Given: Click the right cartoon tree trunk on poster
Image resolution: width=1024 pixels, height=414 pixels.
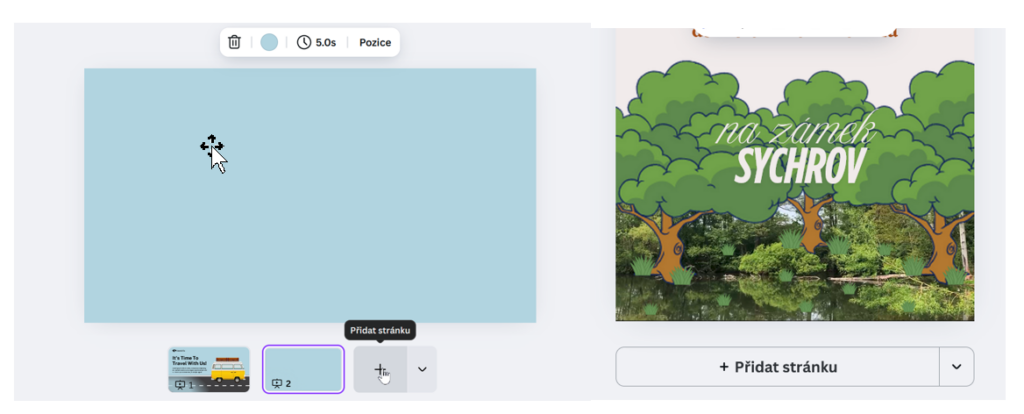Looking at the screenshot, I should pyautogui.click(x=940, y=243).
